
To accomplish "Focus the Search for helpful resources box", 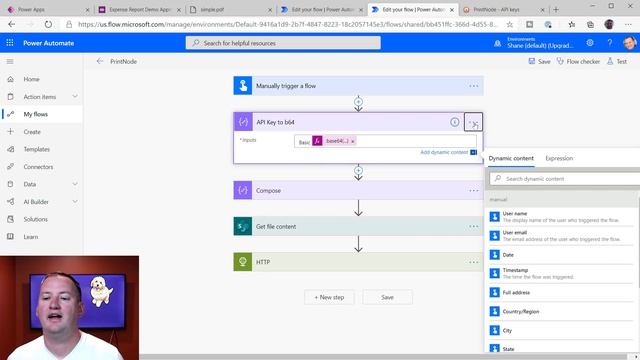I will click(283, 43).
